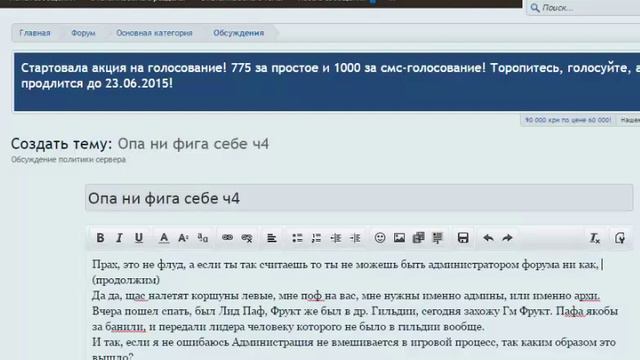
Task: Switch editor mode using the rightmost toolbar icon
Action: [620, 238]
